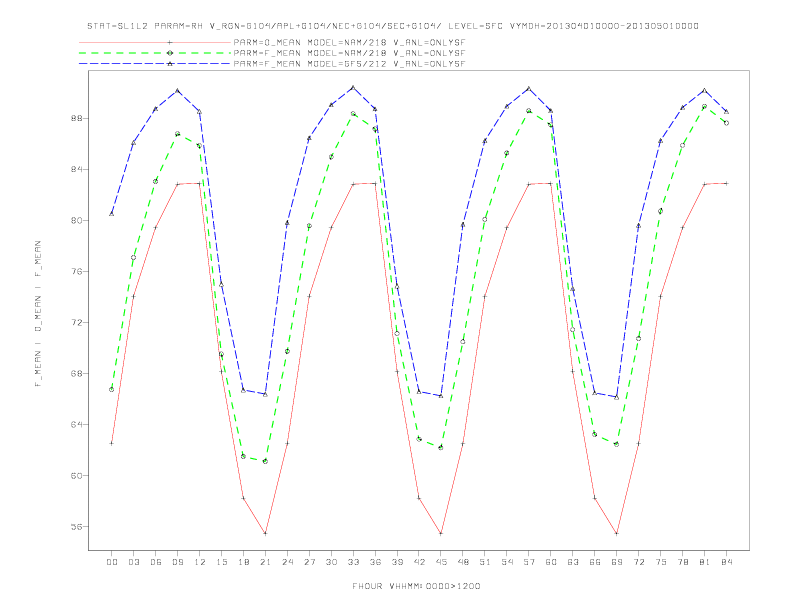
Task: Click x-axis hour label 45
Action: [x=441, y=562]
